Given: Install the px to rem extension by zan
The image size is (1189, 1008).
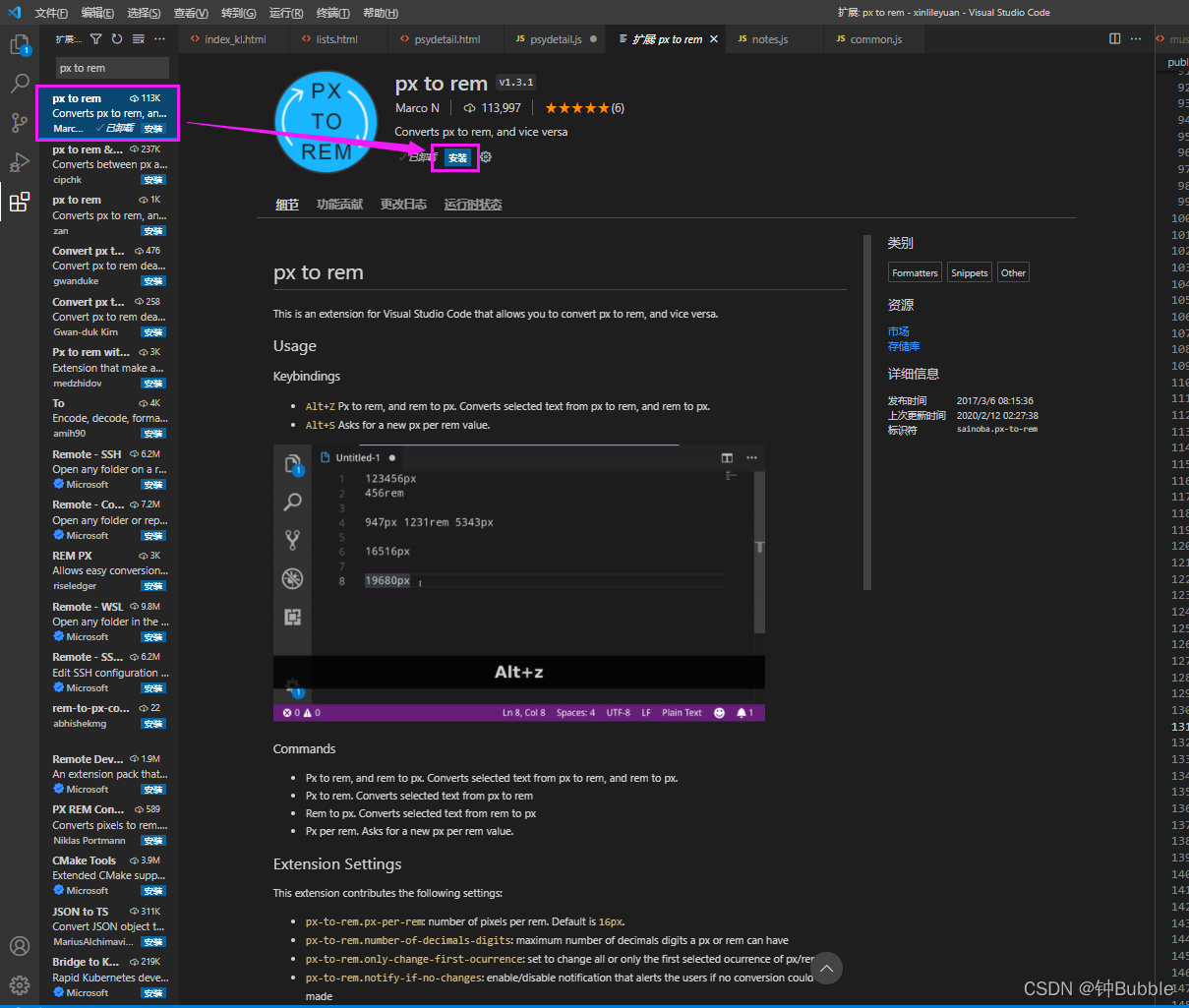Looking at the screenshot, I should coord(153,231).
